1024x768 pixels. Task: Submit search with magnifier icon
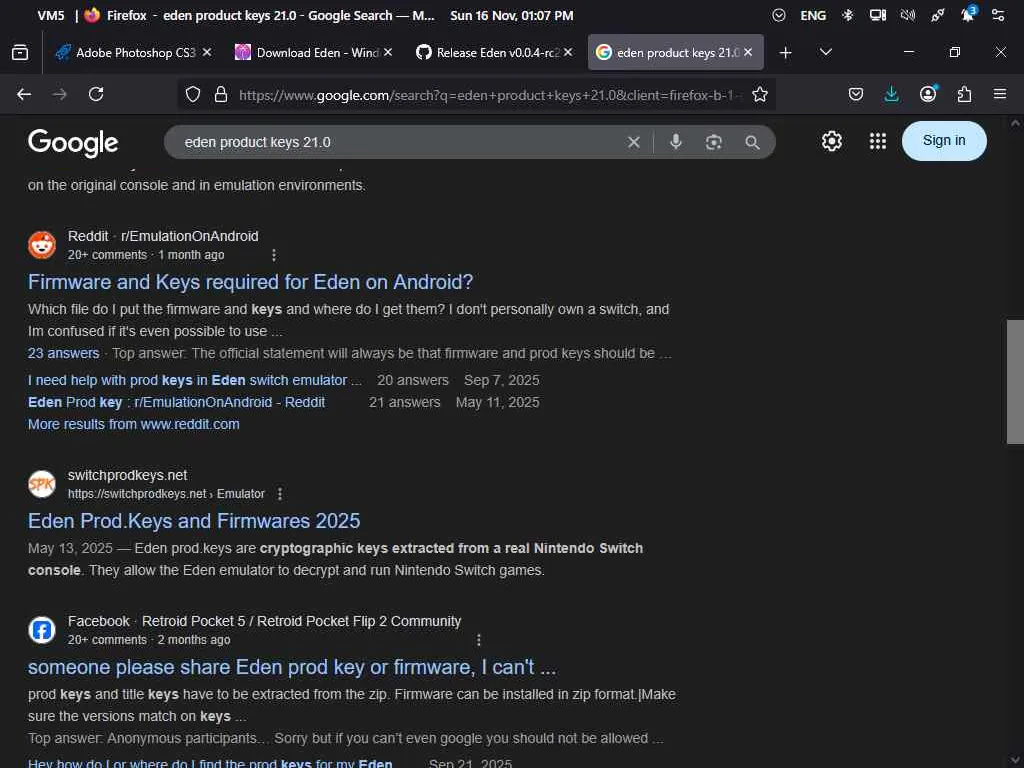tap(752, 142)
